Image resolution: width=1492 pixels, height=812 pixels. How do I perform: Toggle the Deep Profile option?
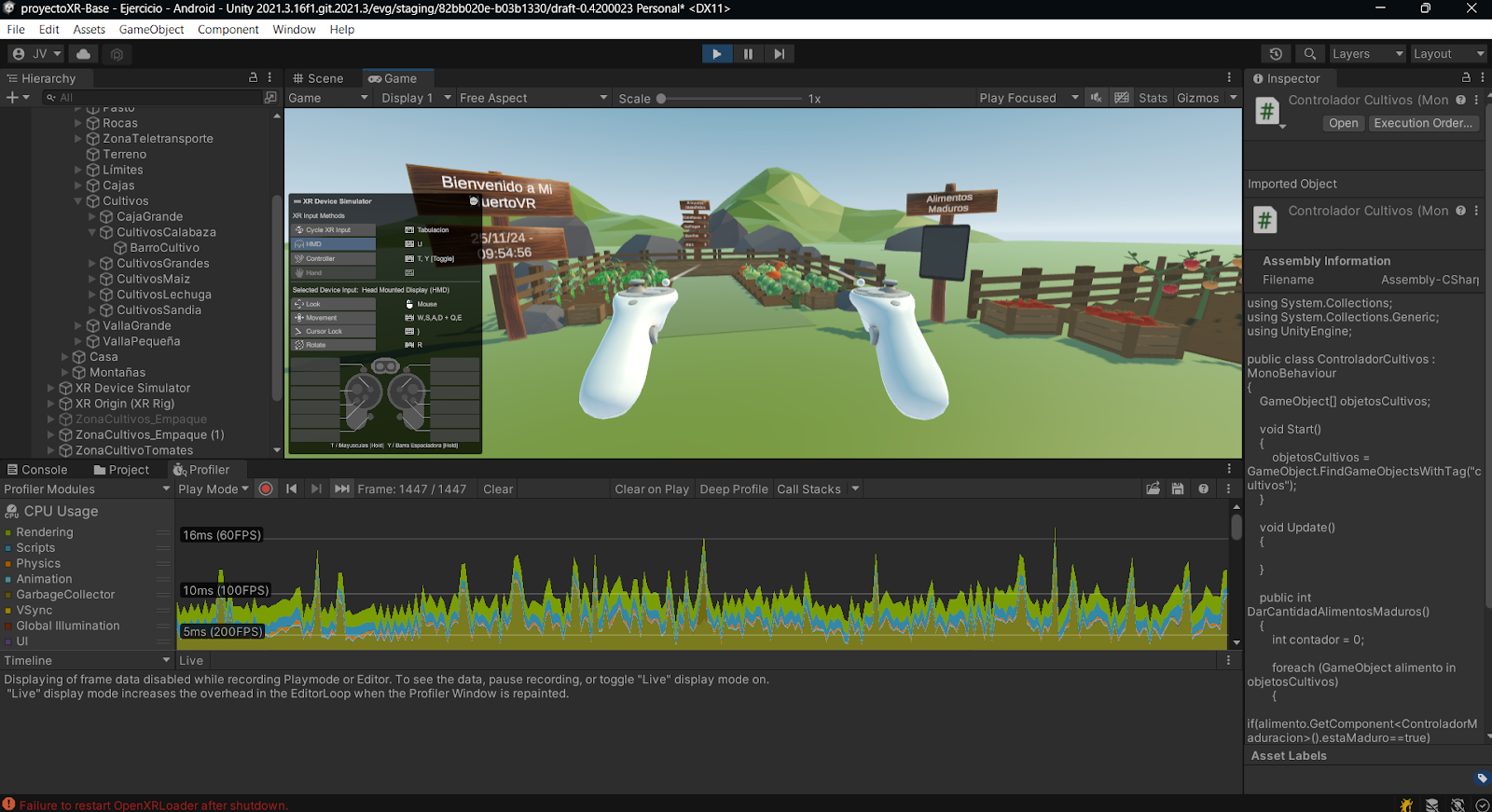(733, 489)
